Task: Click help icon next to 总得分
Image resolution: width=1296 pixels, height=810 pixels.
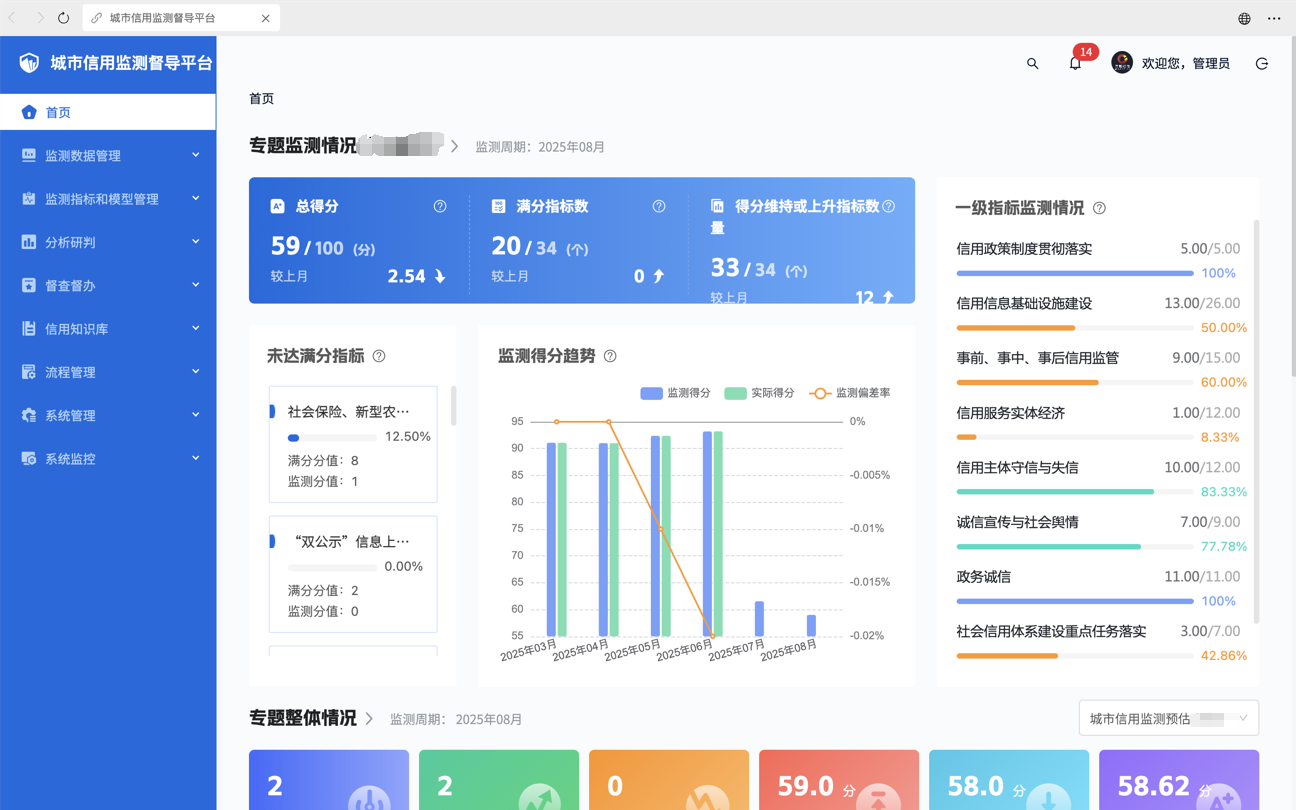Action: 440,206
